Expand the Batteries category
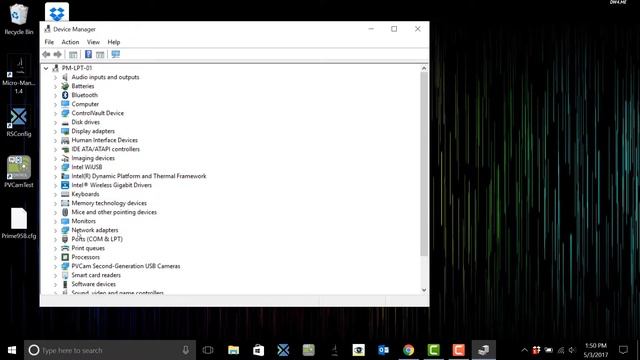The width and height of the screenshot is (640, 360). click(56, 86)
